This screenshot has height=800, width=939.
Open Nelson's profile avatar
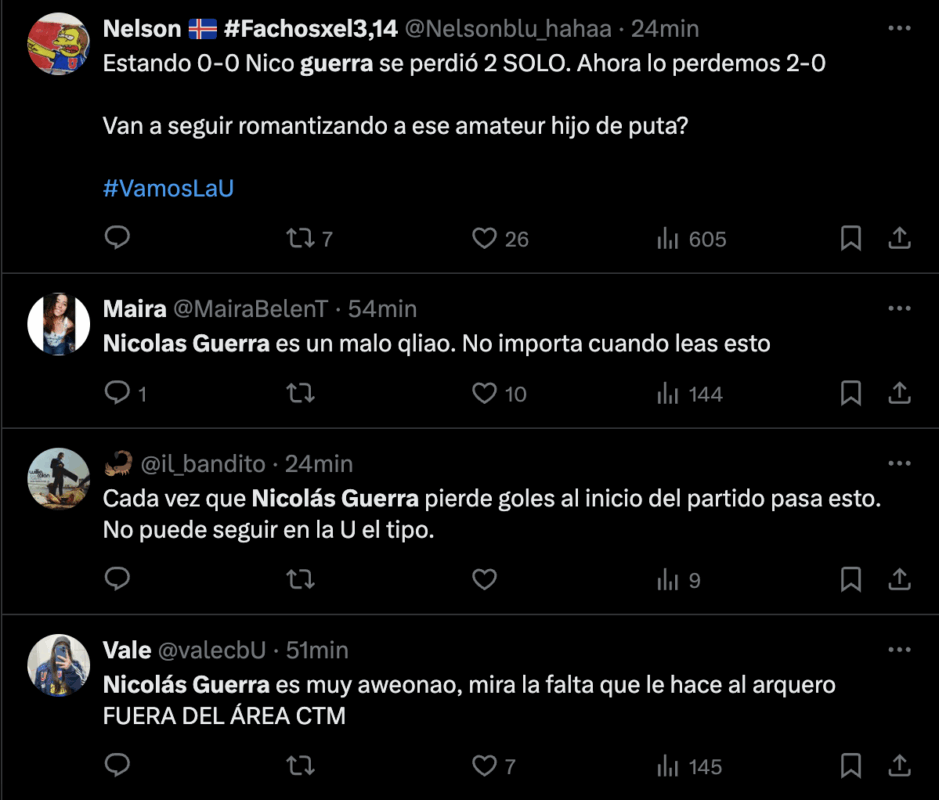click(58, 44)
